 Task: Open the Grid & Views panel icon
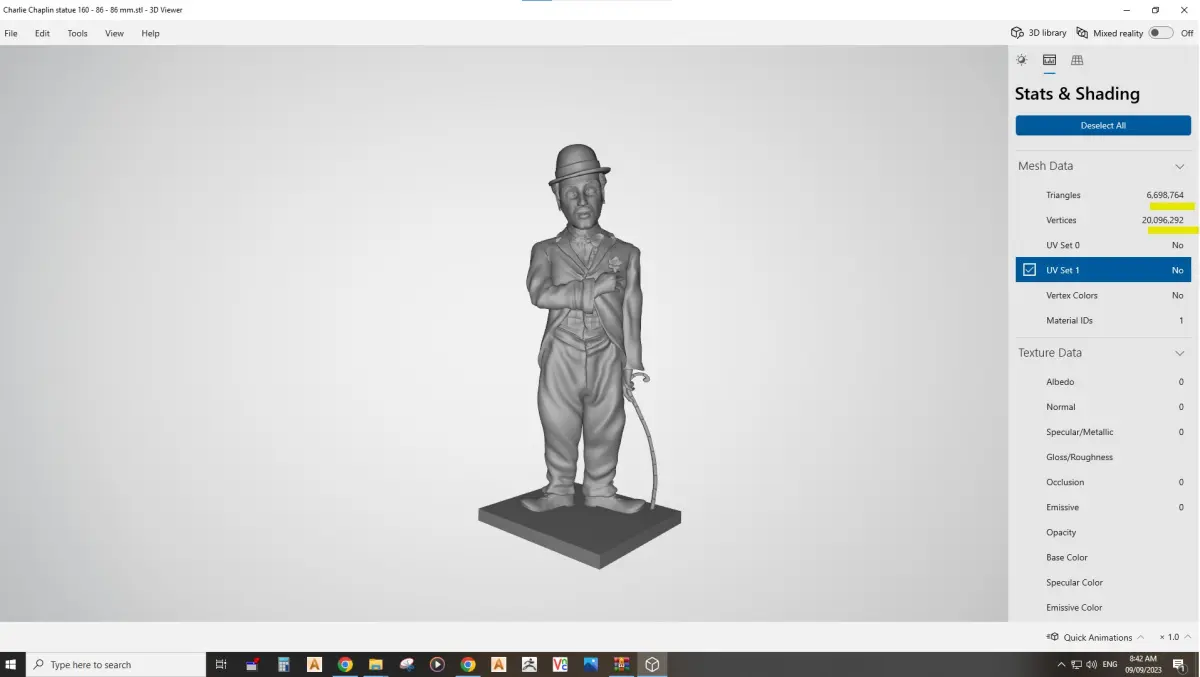(x=1077, y=60)
